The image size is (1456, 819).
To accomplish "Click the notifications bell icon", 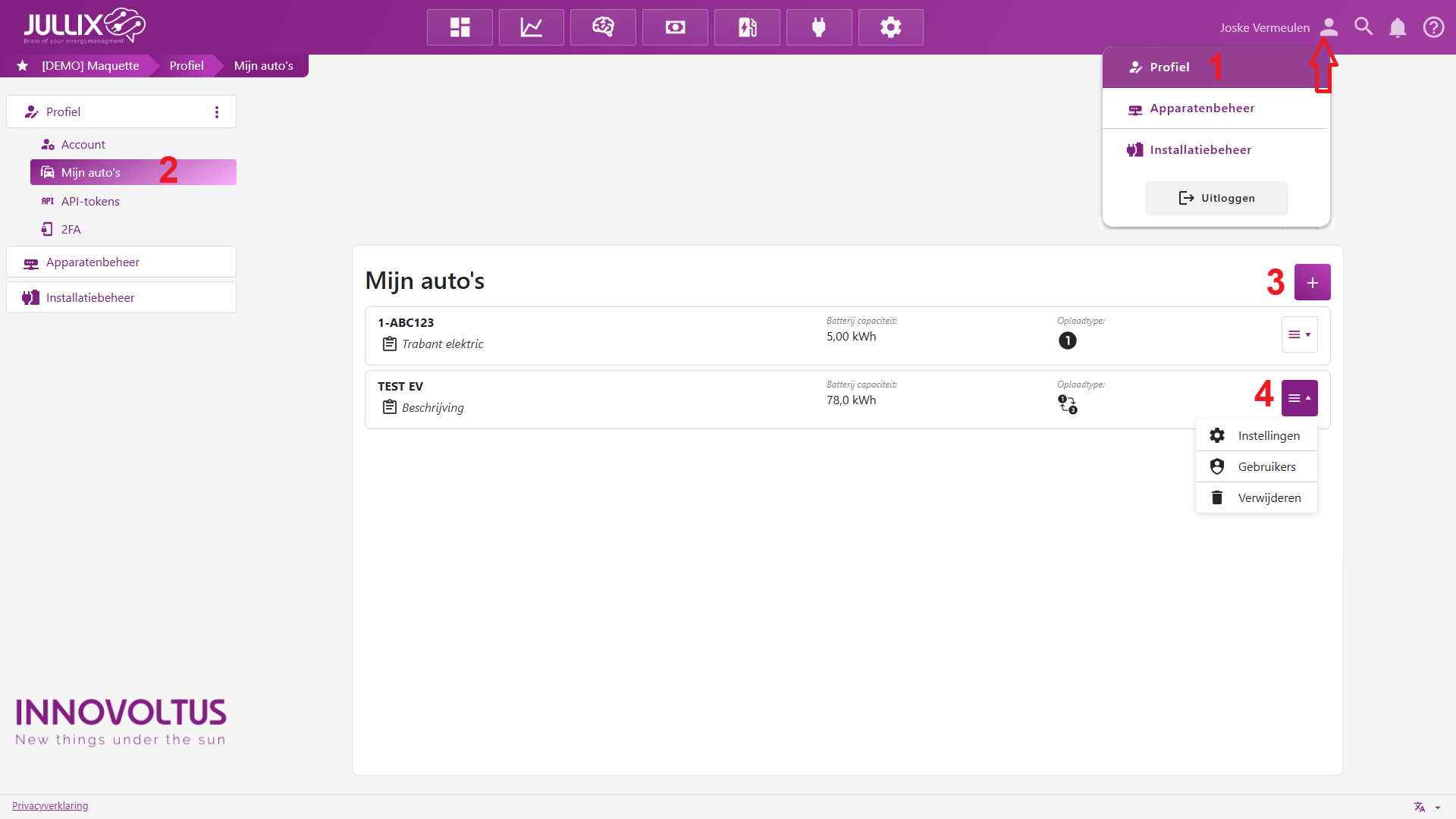I will (x=1398, y=28).
